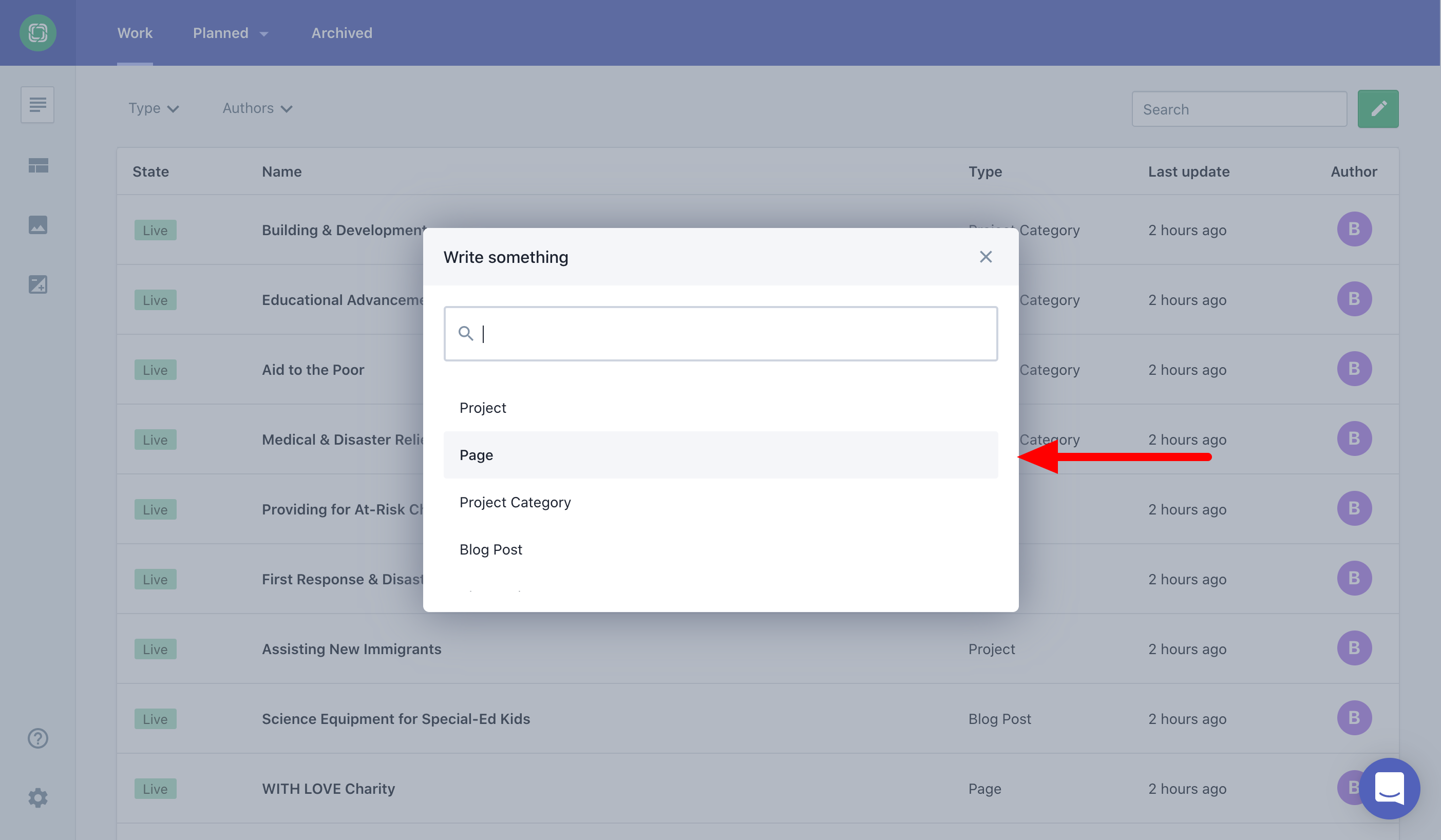Click the Author column header

coord(1354,171)
